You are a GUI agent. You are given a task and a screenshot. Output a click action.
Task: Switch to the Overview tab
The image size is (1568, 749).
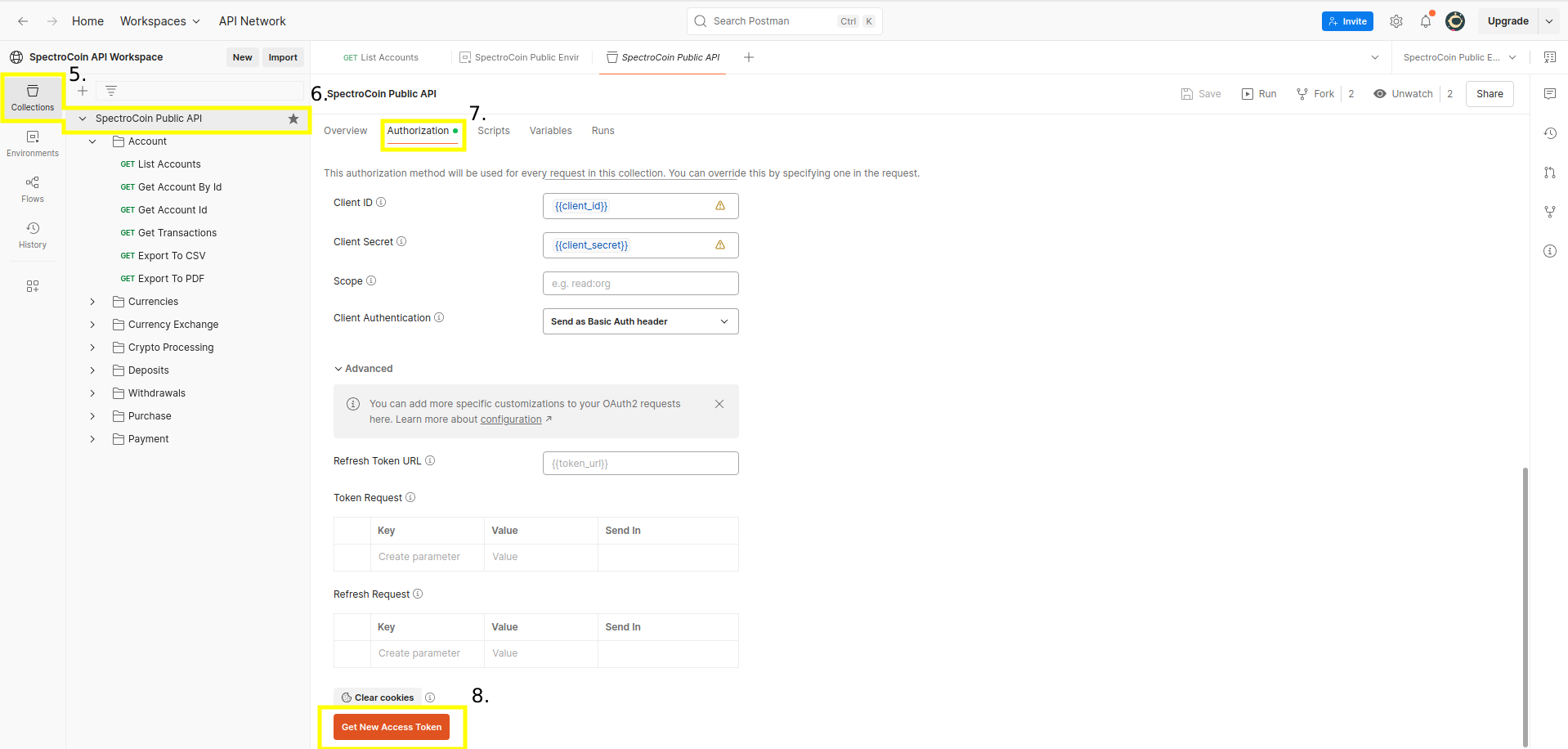pos(346,131)
